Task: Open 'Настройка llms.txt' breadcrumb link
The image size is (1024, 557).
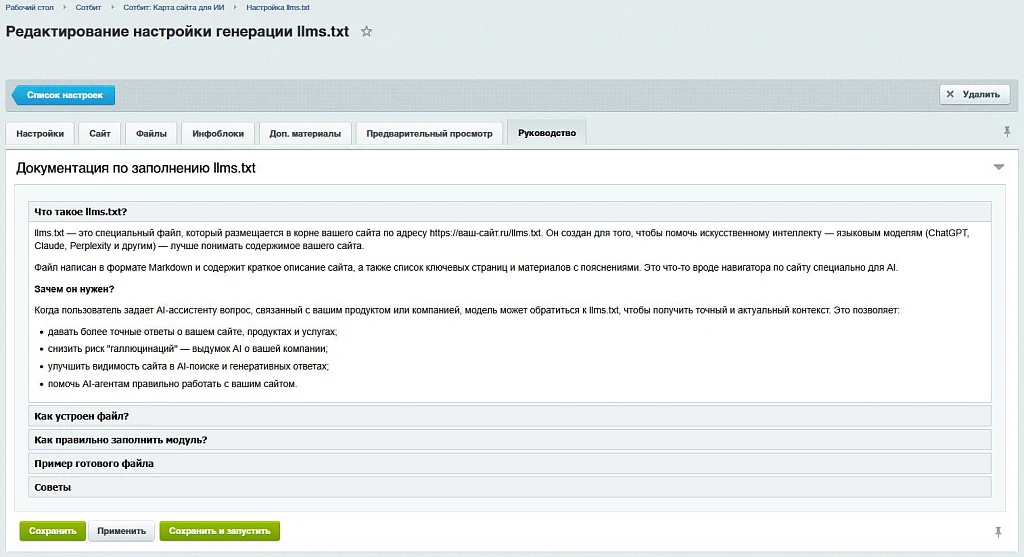Action: pos(278,7)
